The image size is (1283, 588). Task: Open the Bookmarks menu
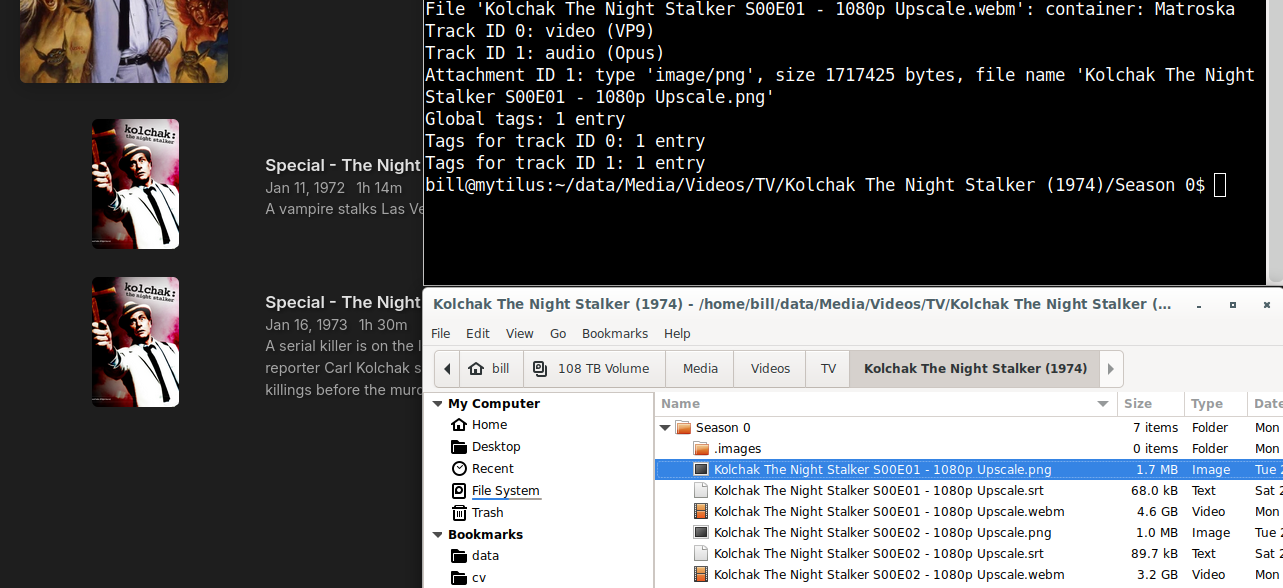point(614,334)
